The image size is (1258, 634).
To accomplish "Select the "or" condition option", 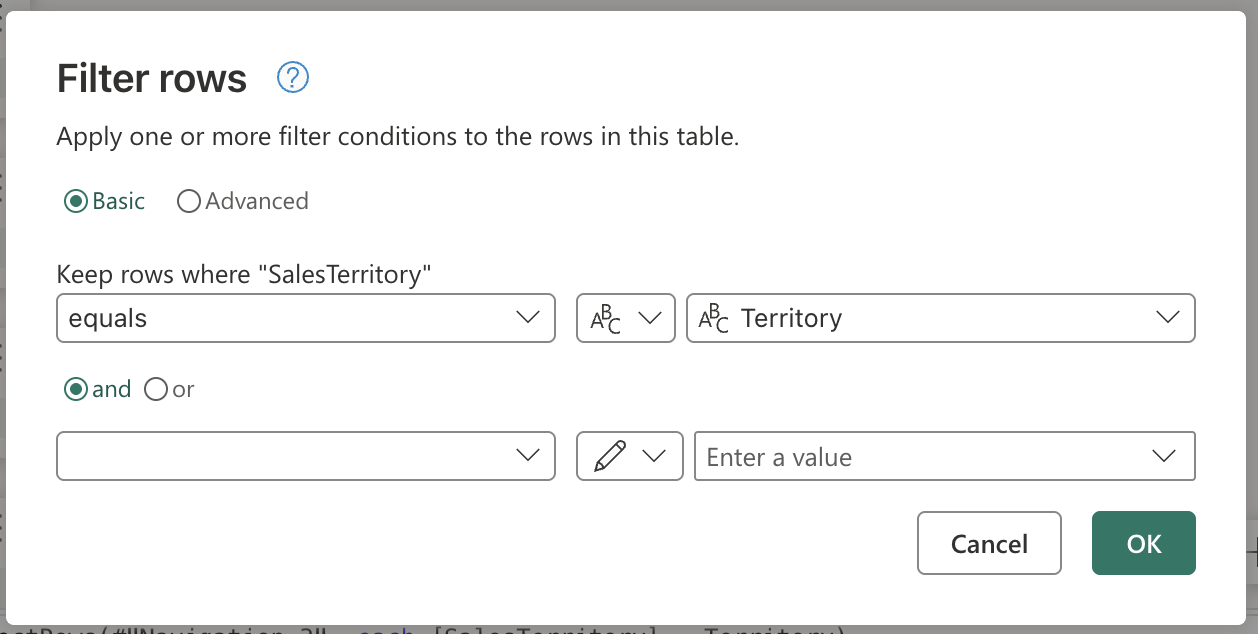I will [x=156, y=389].
